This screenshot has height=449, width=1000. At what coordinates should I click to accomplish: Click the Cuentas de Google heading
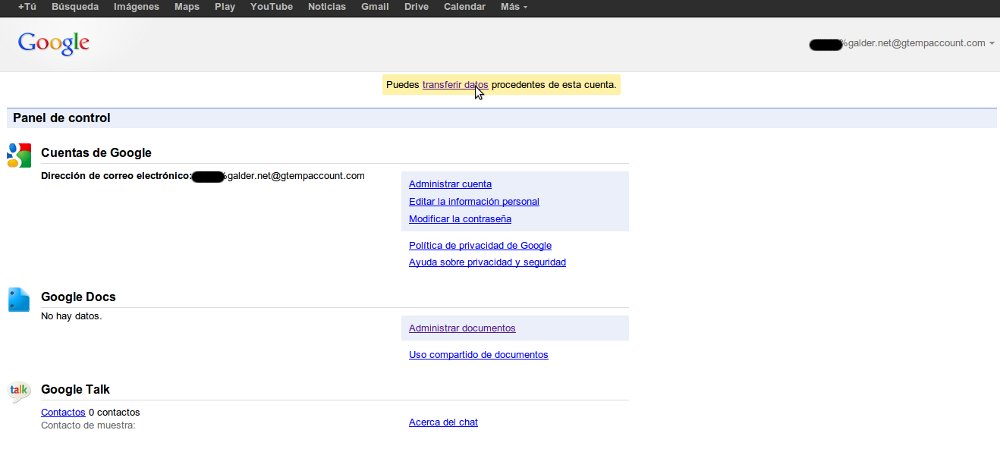96,153
